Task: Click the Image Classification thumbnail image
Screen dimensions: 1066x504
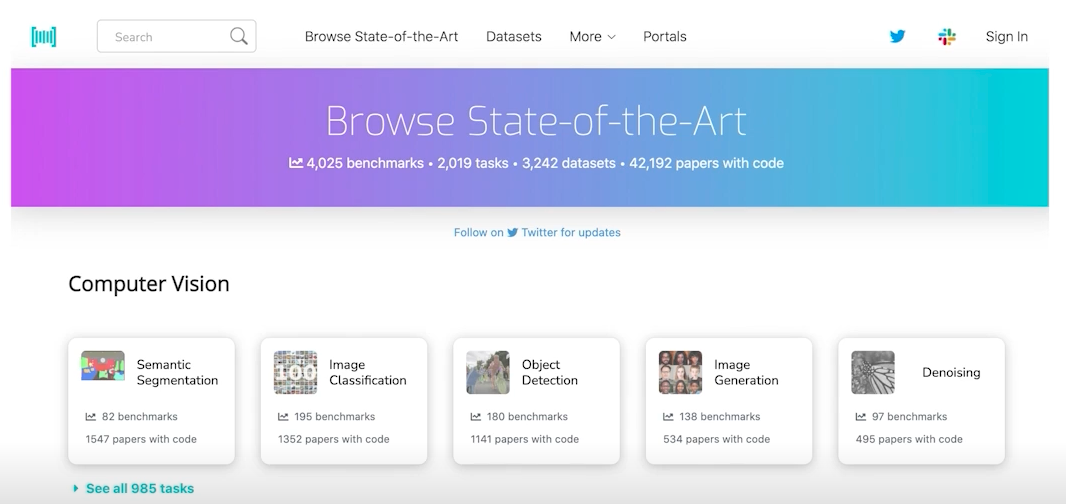Action: [295, 372]
